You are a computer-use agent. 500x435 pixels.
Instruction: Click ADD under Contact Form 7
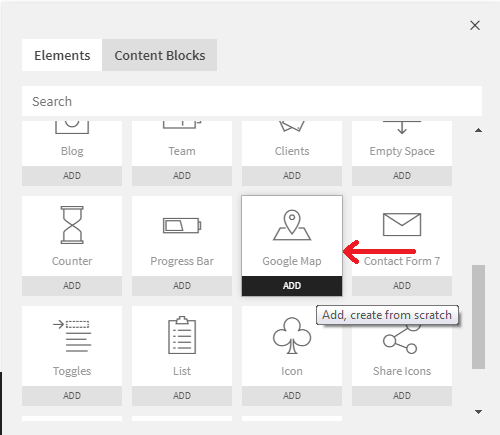(402, 286)
